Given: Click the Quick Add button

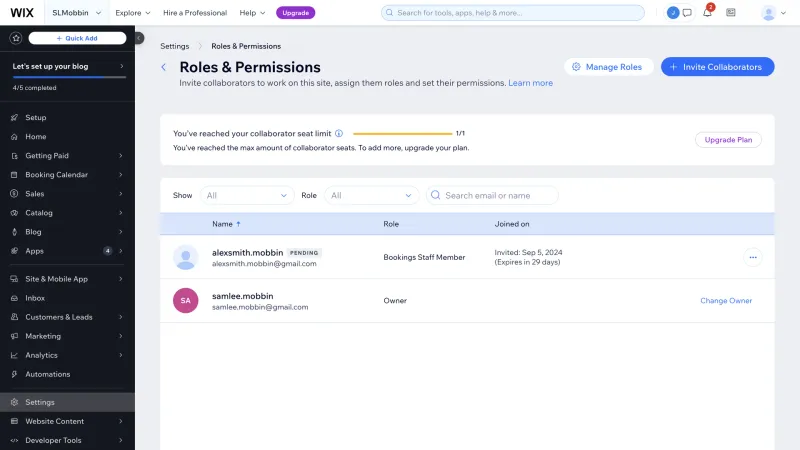Looking at the screenshot, I should coord(78,38).
